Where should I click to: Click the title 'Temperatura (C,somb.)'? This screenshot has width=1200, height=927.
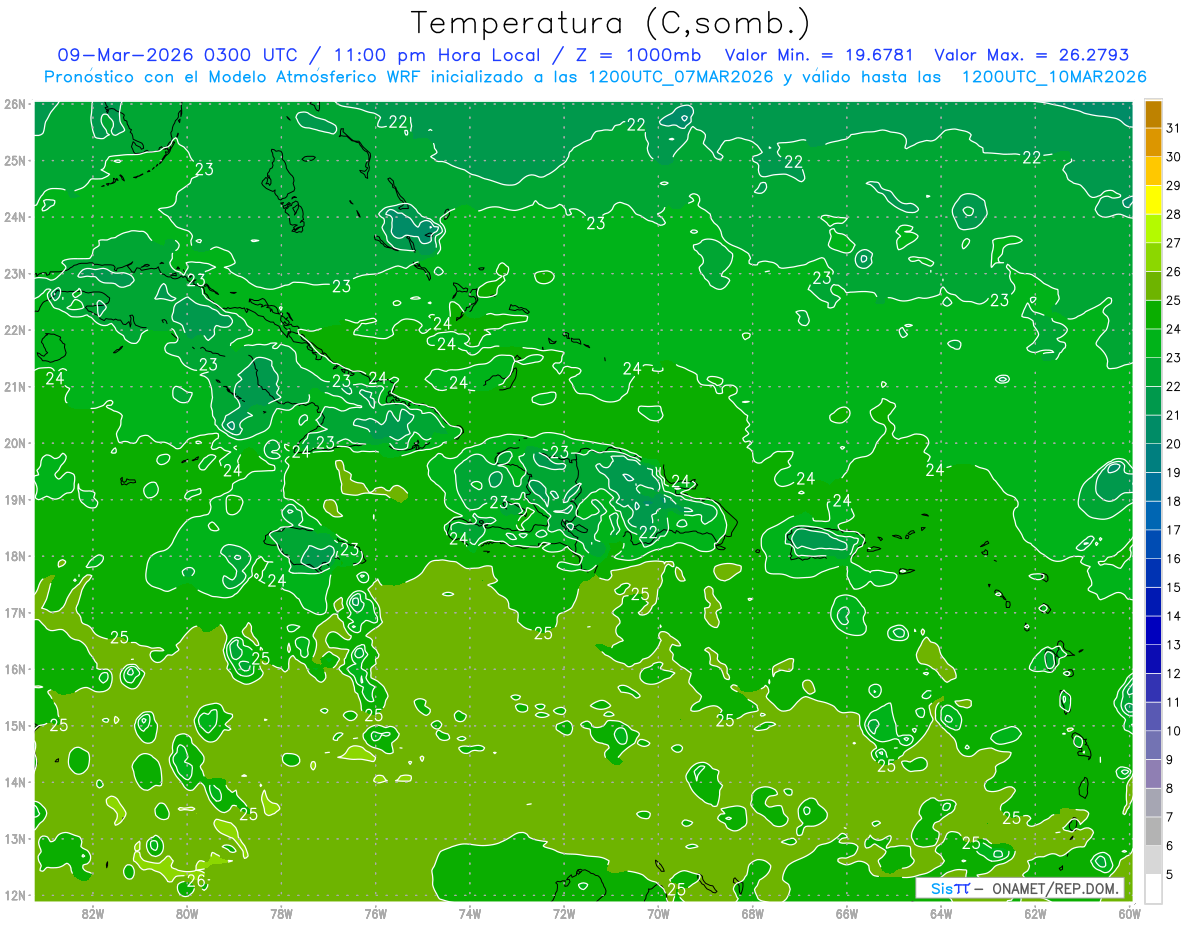pos(610,24)
